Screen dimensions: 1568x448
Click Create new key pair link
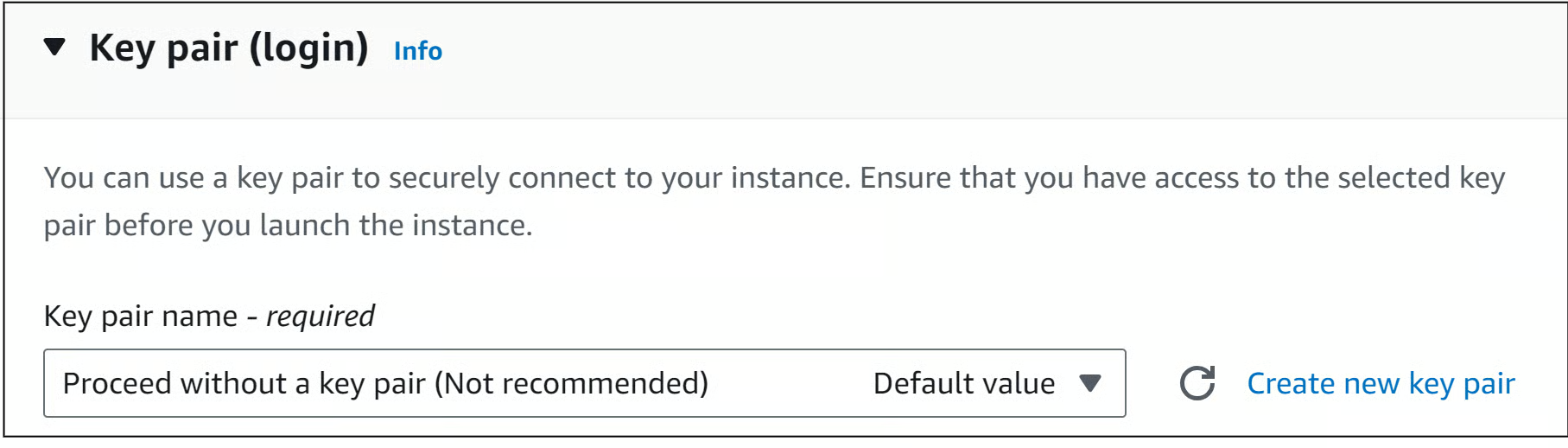[x=1381, y=383]
